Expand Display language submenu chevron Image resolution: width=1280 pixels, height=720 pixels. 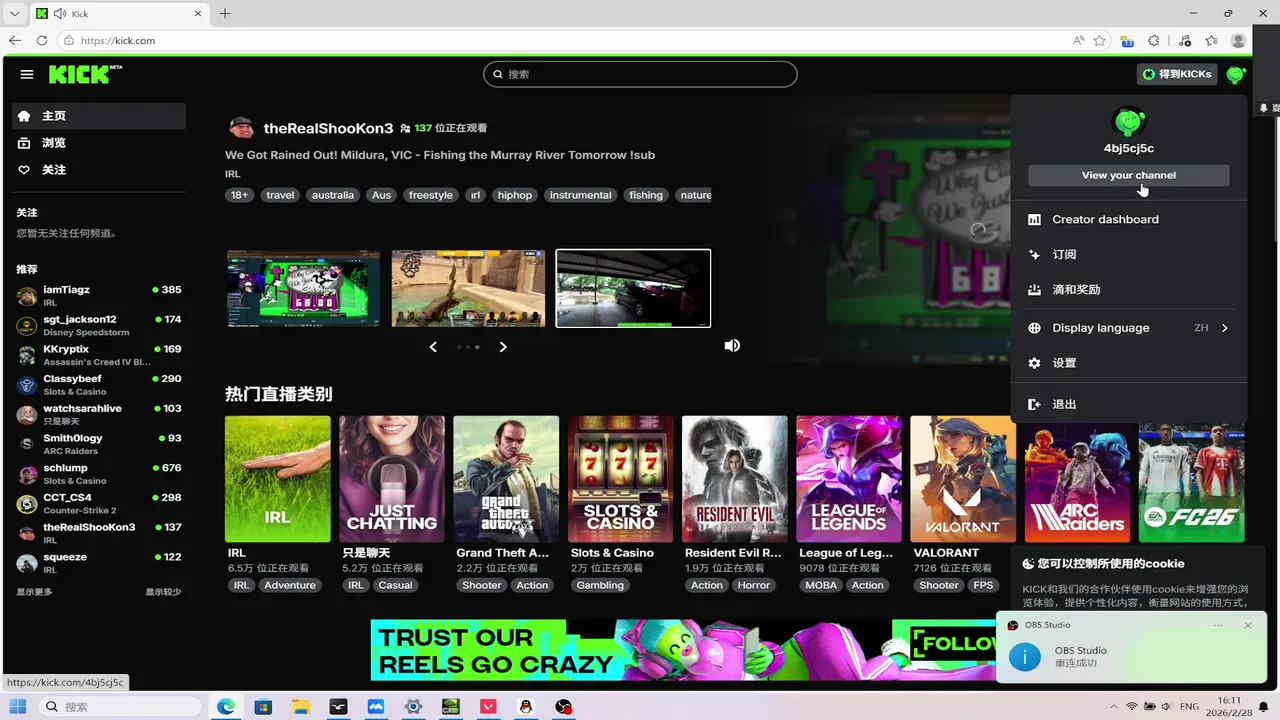pyautogui.click(x=1225, y=328)
